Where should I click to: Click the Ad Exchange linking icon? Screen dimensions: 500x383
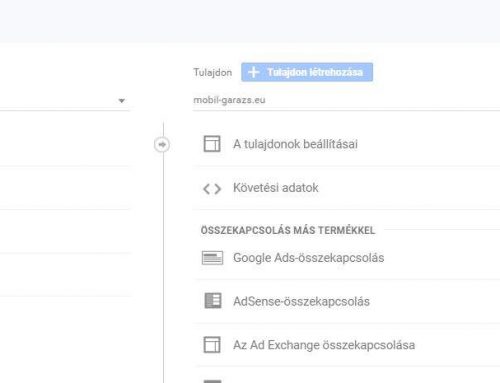(x=212, y=344)
